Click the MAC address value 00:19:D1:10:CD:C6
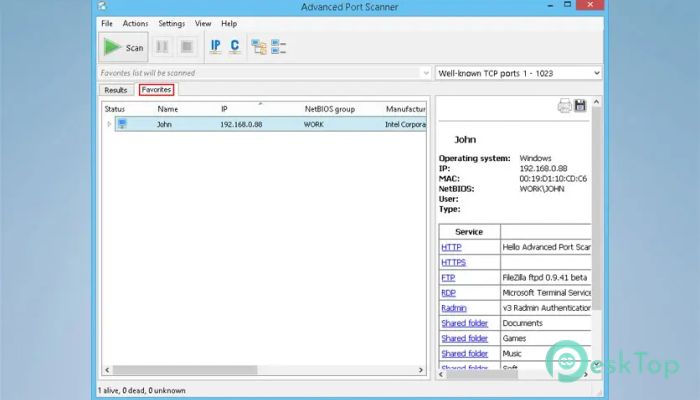This screenshot has width=700, height=400. (x=553, y=179)
